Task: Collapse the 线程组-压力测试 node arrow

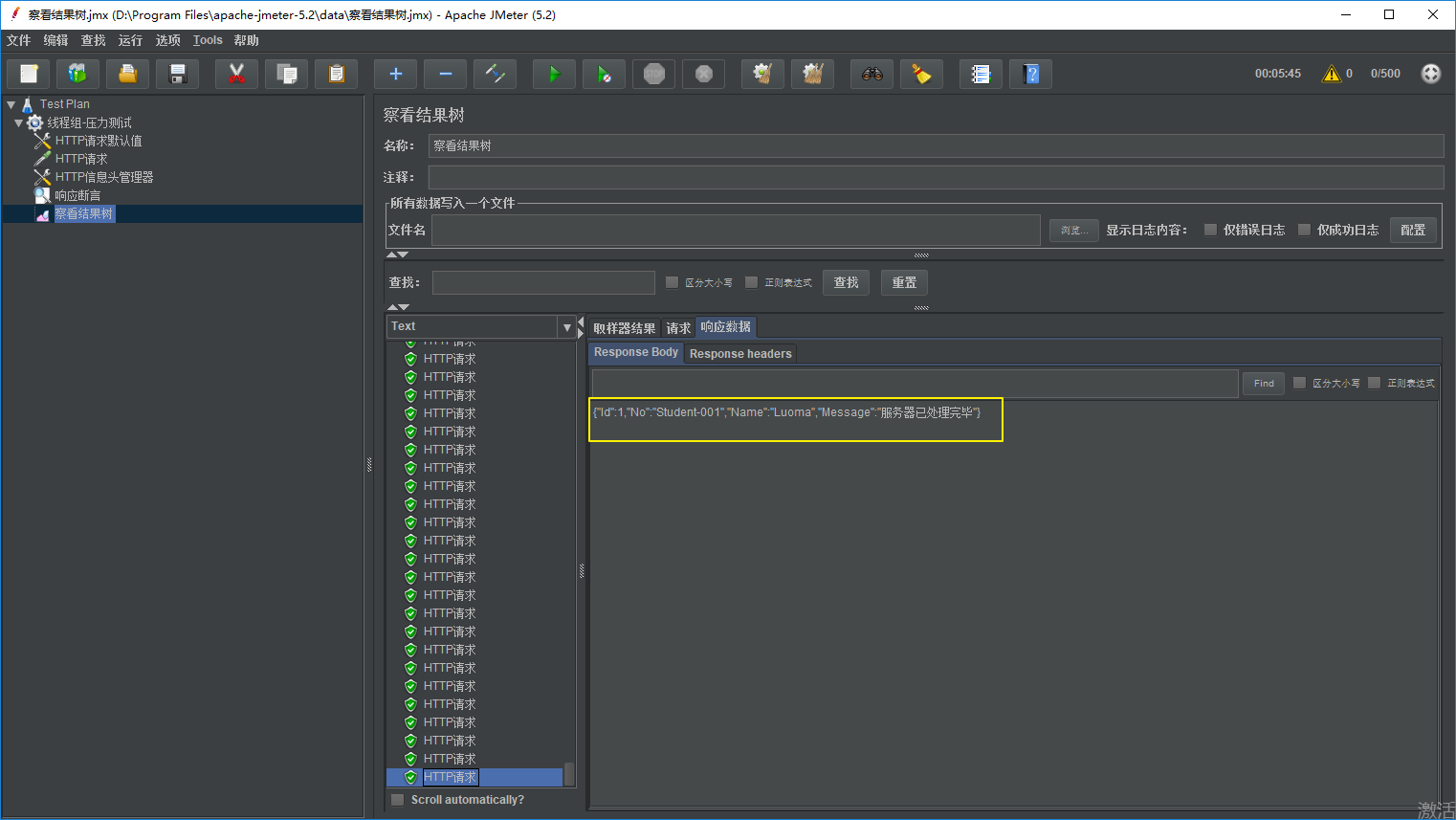Action: coord(18,122)
